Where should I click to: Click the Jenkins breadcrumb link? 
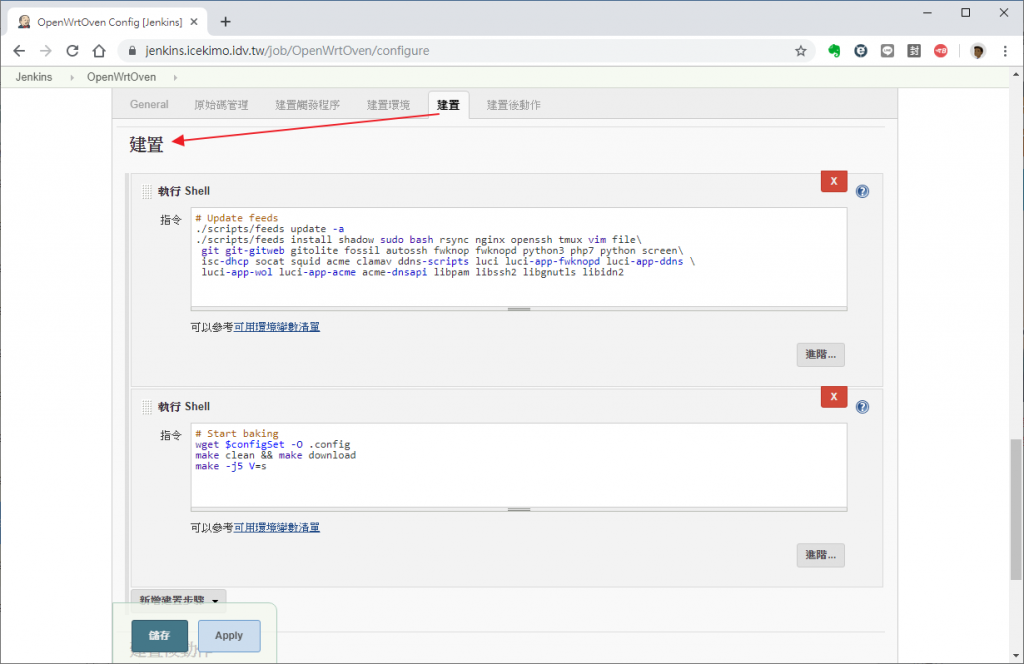[x=34, y=77]
